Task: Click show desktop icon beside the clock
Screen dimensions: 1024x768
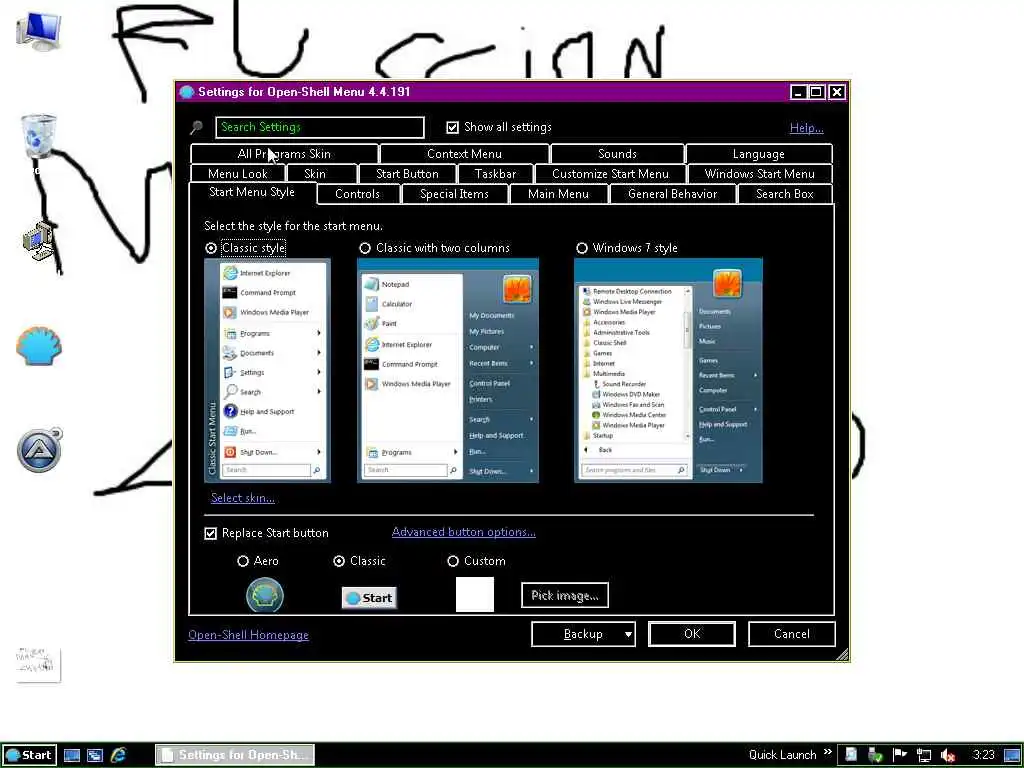Action: [1012, 755]
